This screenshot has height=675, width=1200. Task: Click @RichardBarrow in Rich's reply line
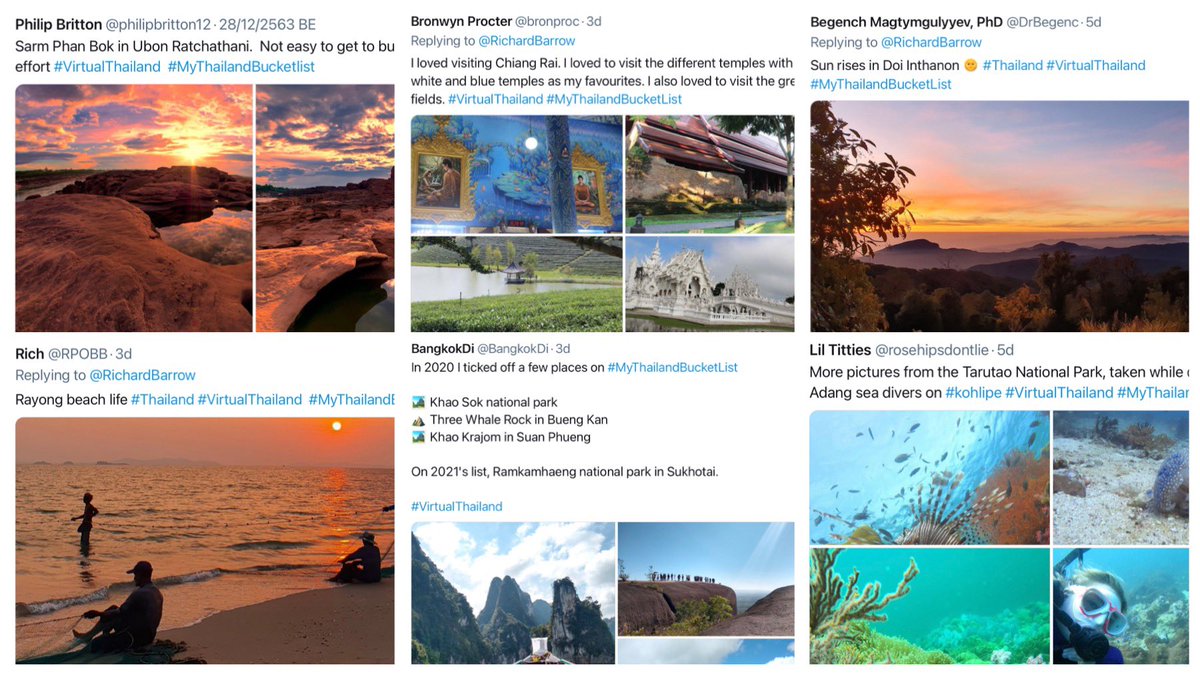click(143, 376)
